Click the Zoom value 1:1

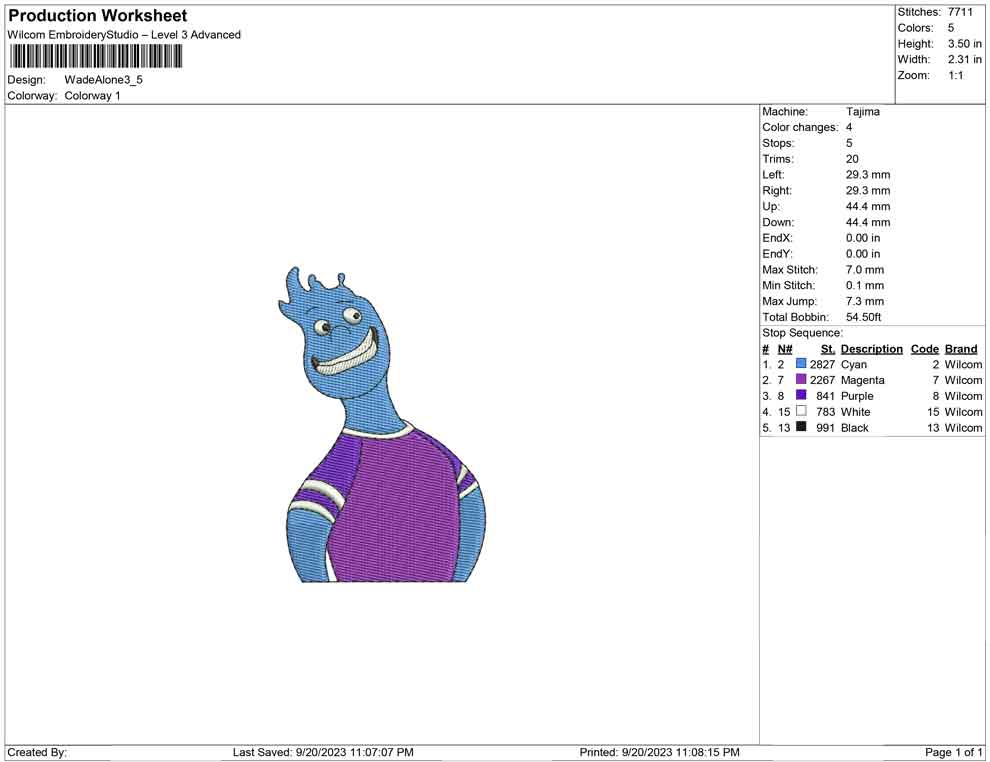pos(955,75)
